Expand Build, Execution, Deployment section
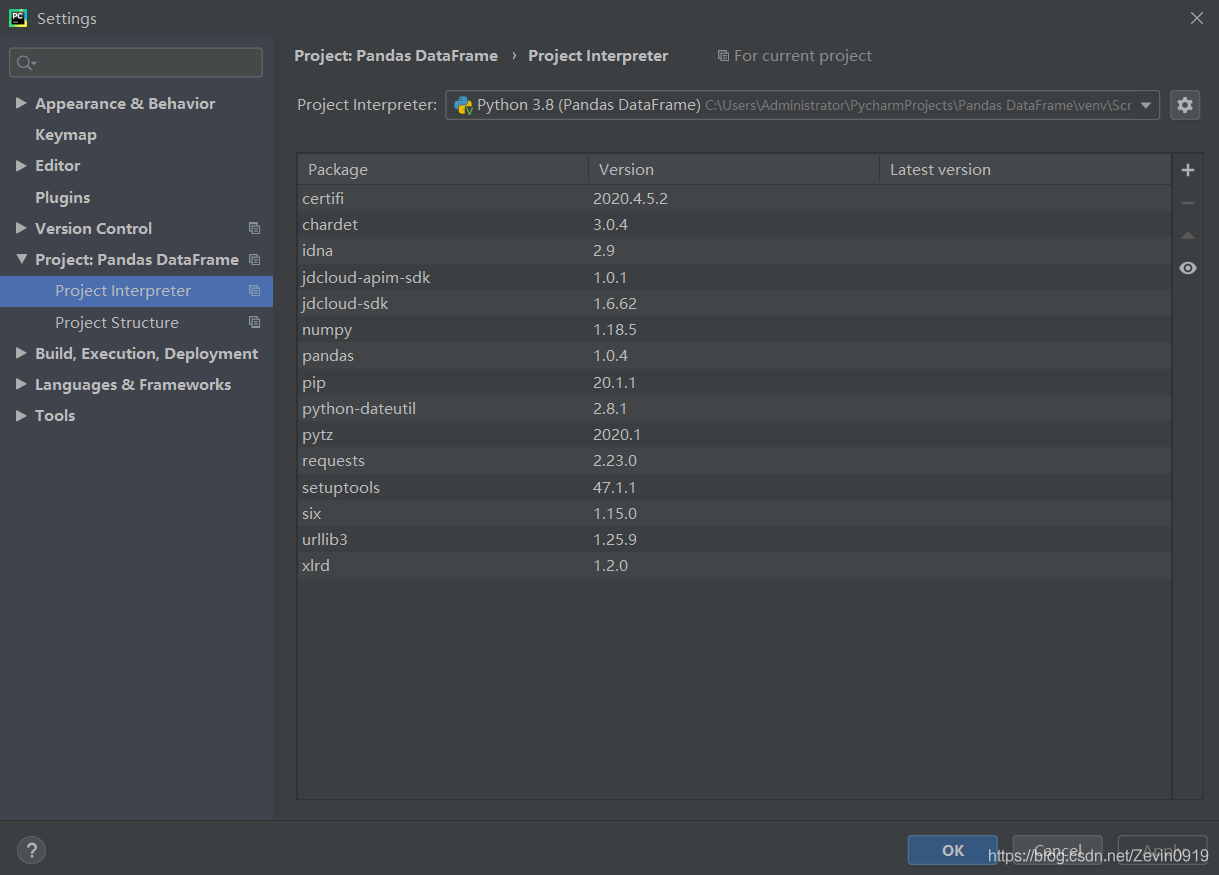The image size is (1219, 875). 21,353
